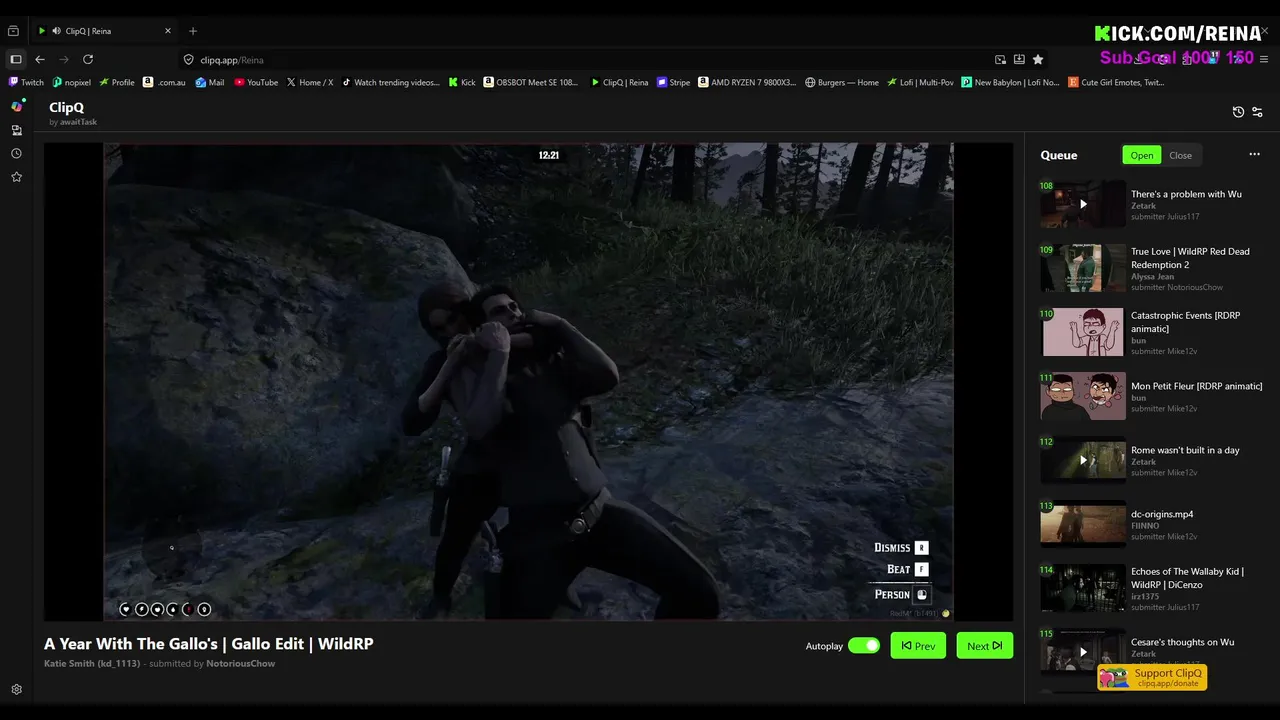Open the Twitch bookmark
Screen dimensions: 1280x720
tap(27, 82)
